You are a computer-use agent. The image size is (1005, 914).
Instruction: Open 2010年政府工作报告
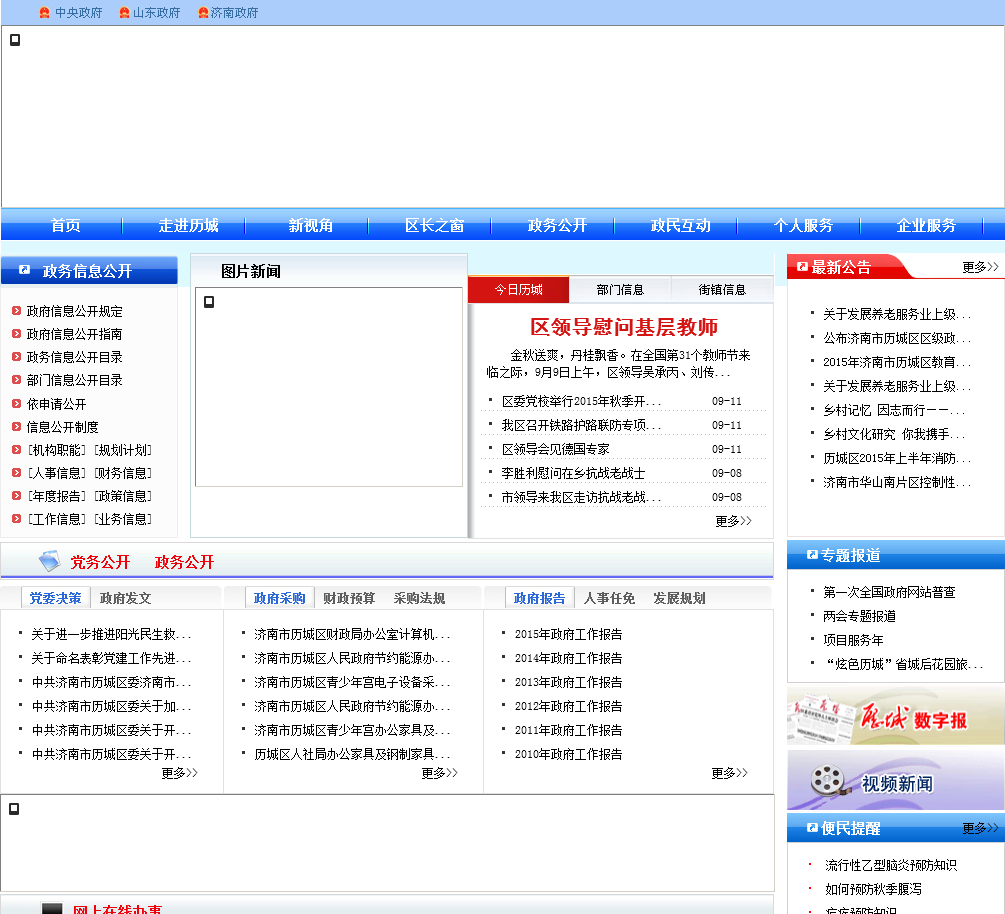coord(569,754)
